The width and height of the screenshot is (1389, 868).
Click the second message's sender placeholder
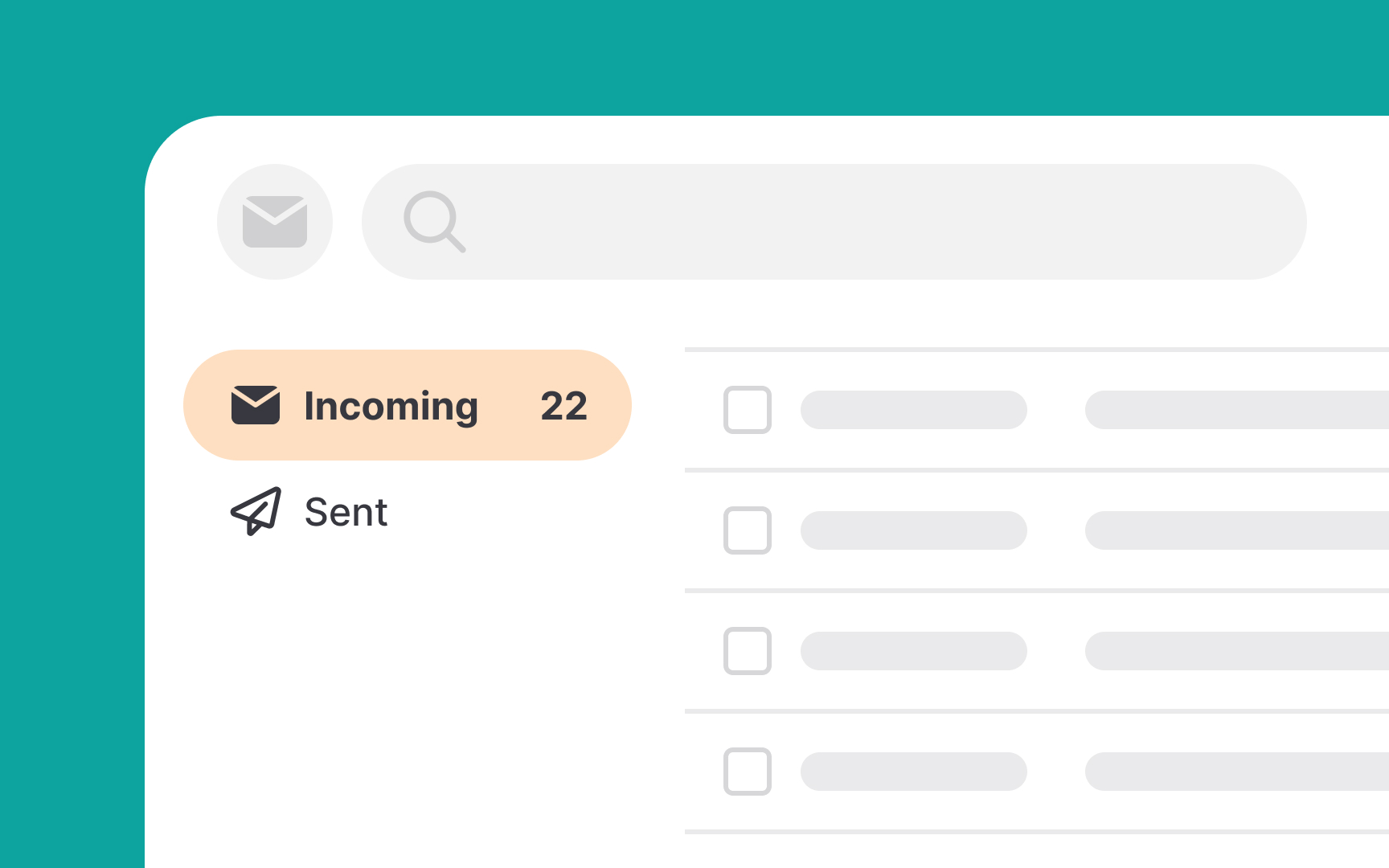click(913, 530)
